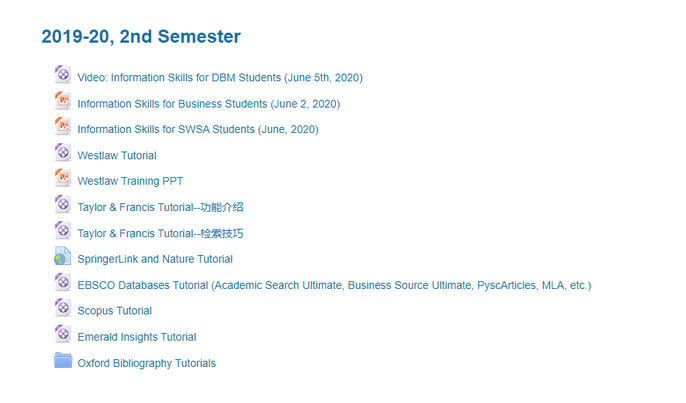The image size is (686, 403).
Task: Click the icon next to Westlaw Tutorial
Action: coord(63,153)
